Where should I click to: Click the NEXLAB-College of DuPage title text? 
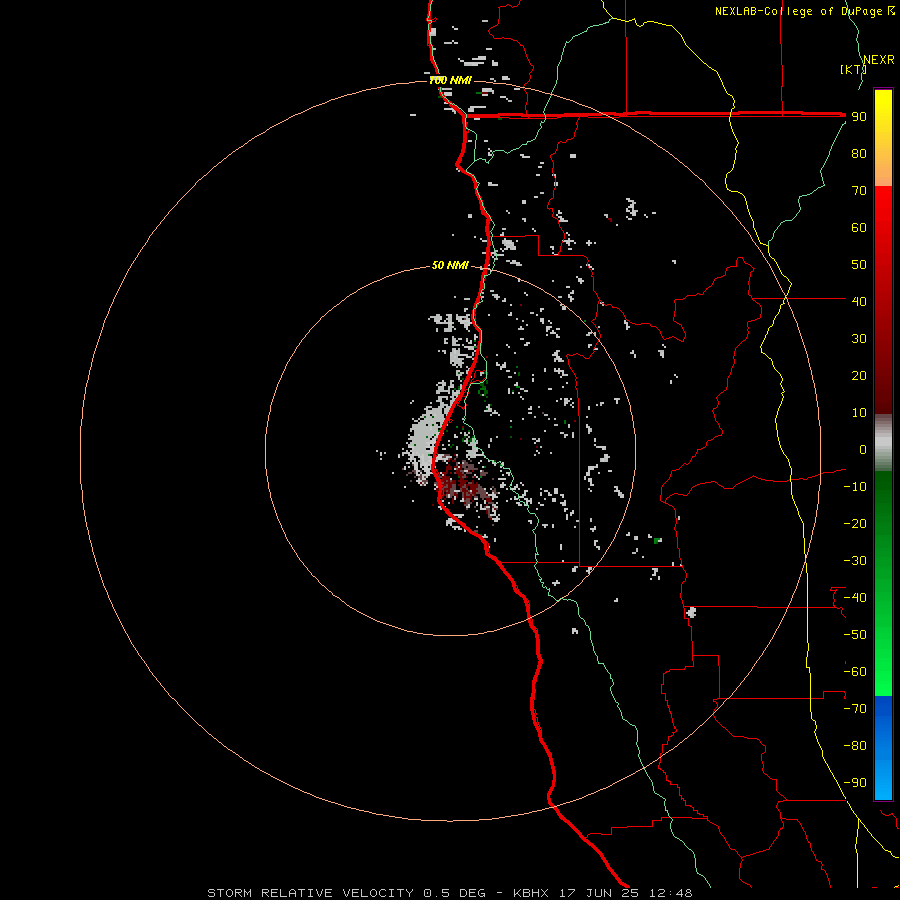coord(804,11)
